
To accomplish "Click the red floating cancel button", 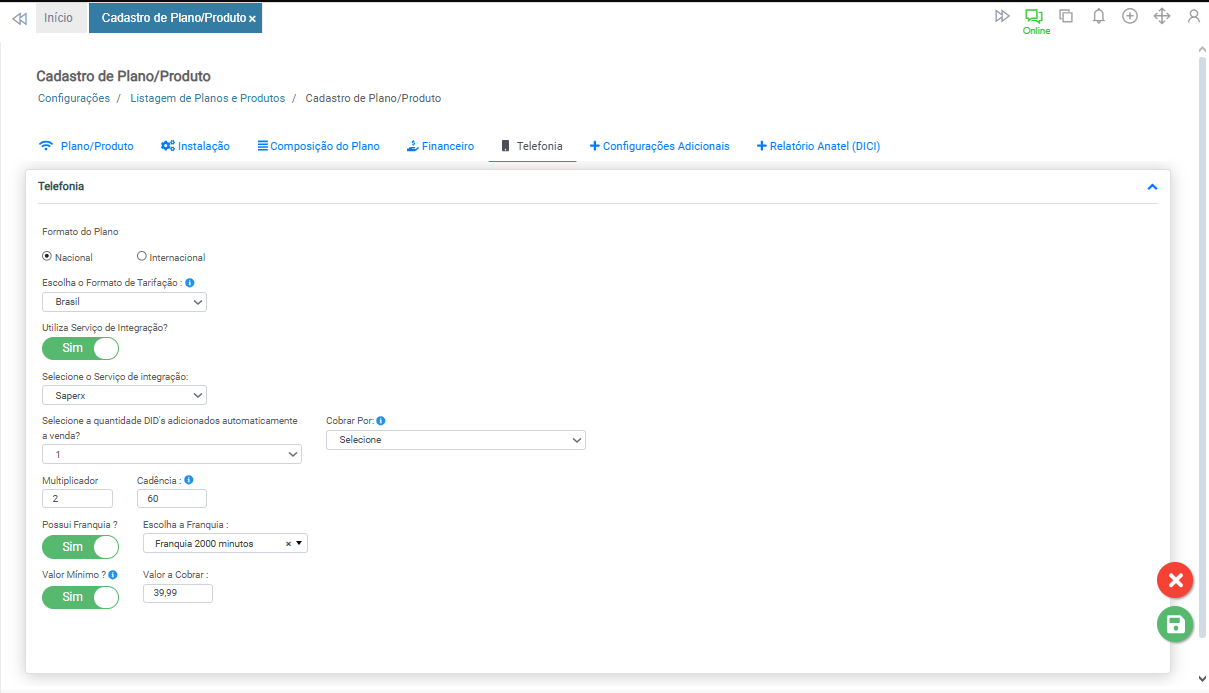I will pyautogui.click(x=1175, y=580).
